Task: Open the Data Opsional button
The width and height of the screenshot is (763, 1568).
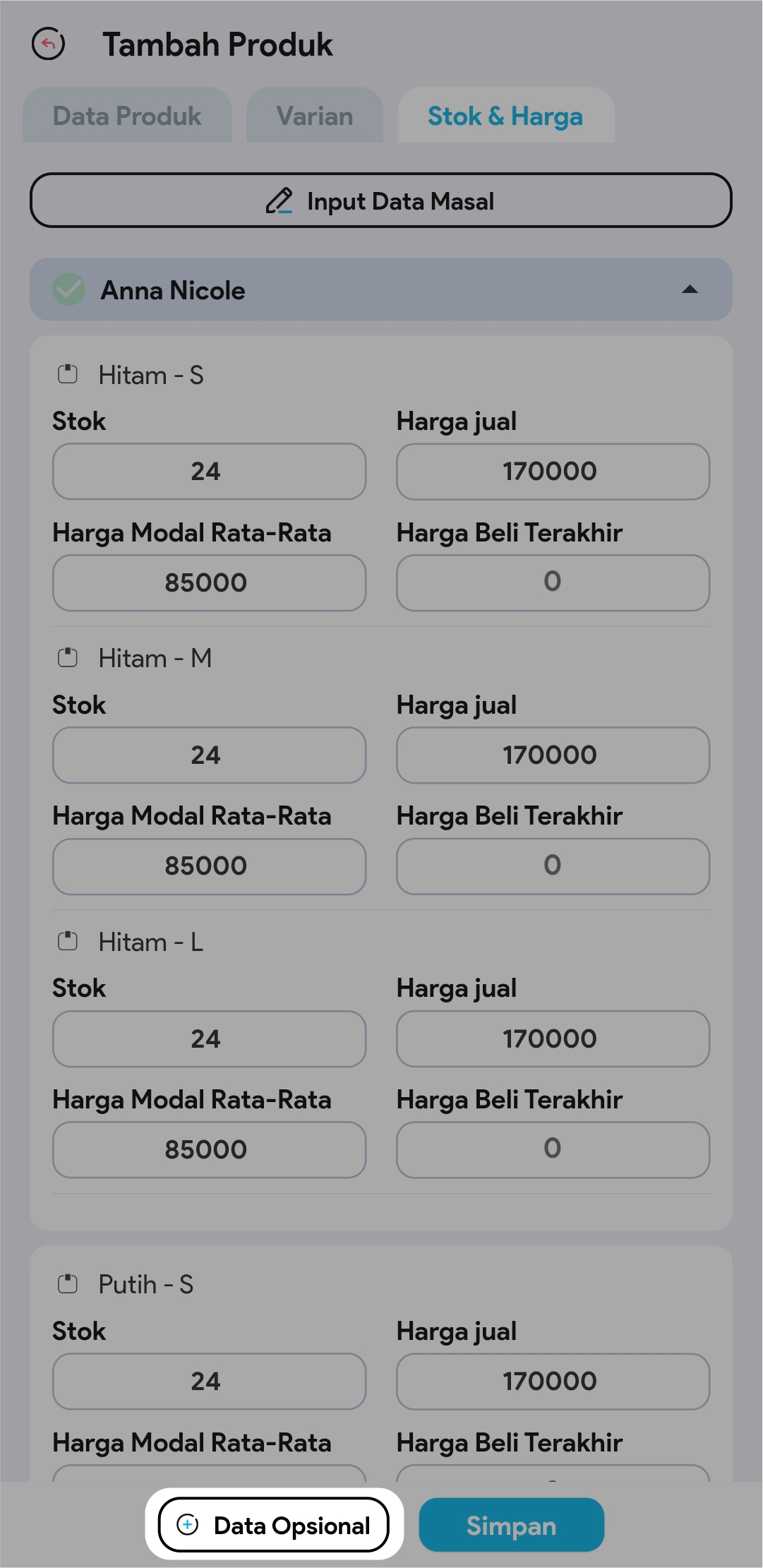Action: [x=274, y=1525]
